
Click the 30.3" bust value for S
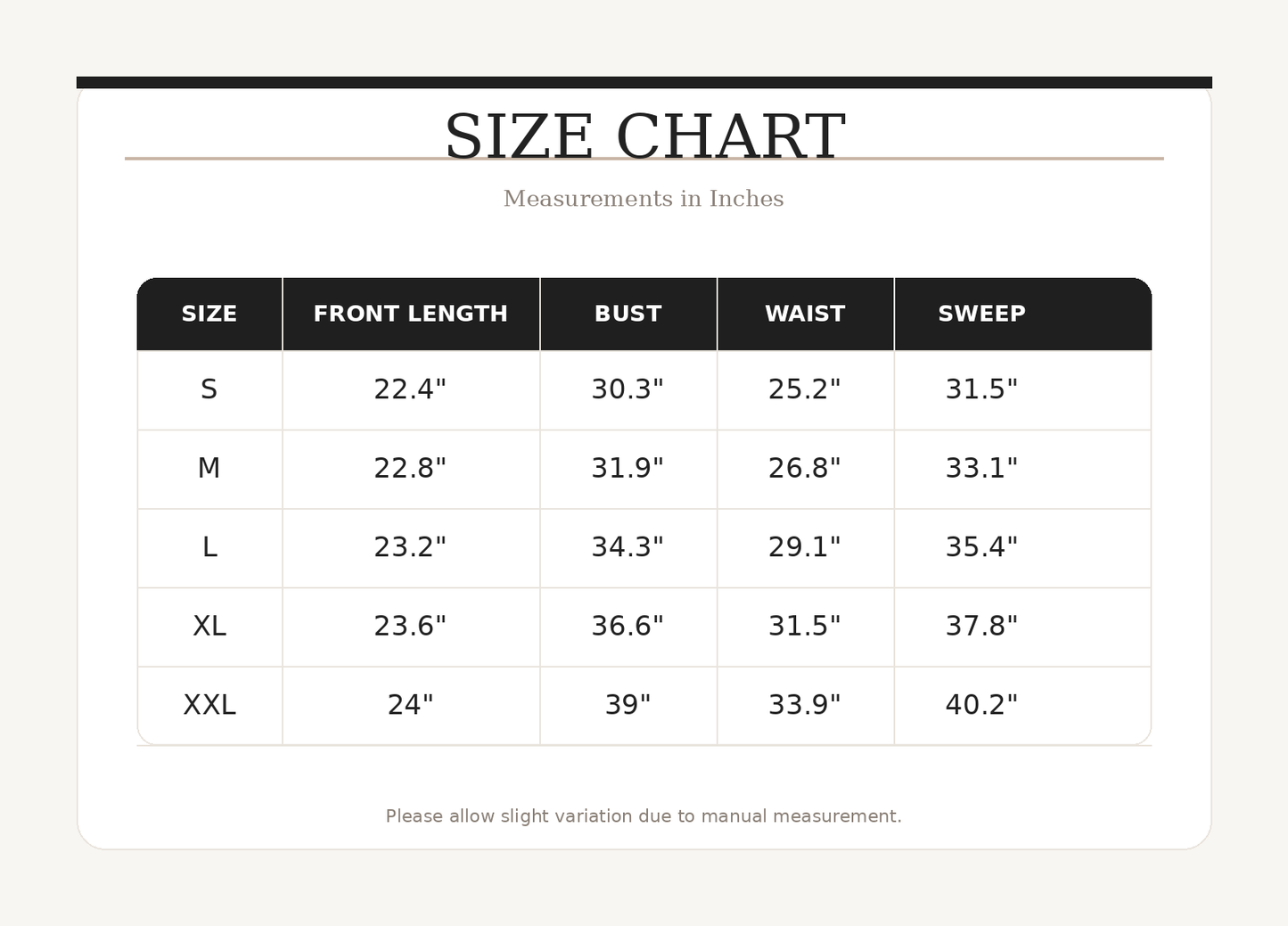coord(628,389)
